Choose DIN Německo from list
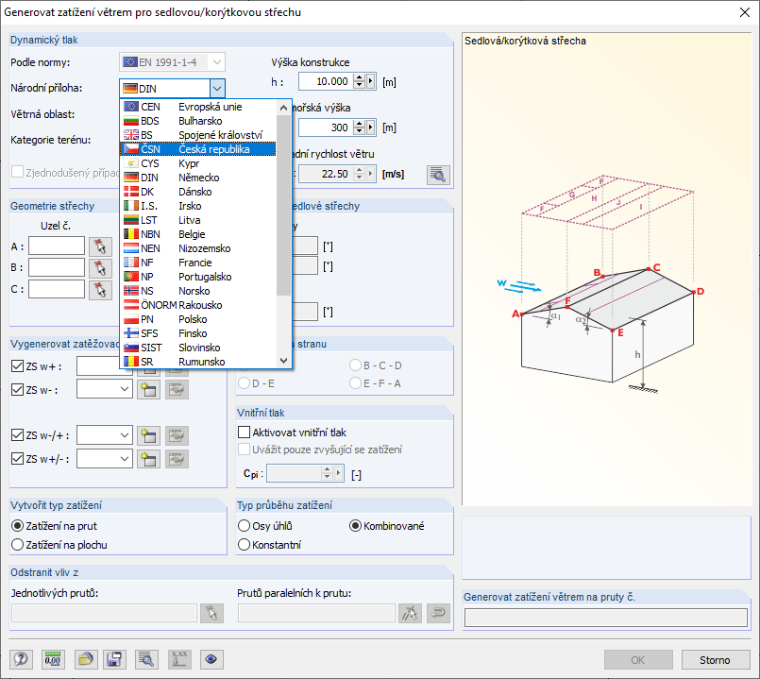This screenshot has height=679, width=760. (198, 177)
